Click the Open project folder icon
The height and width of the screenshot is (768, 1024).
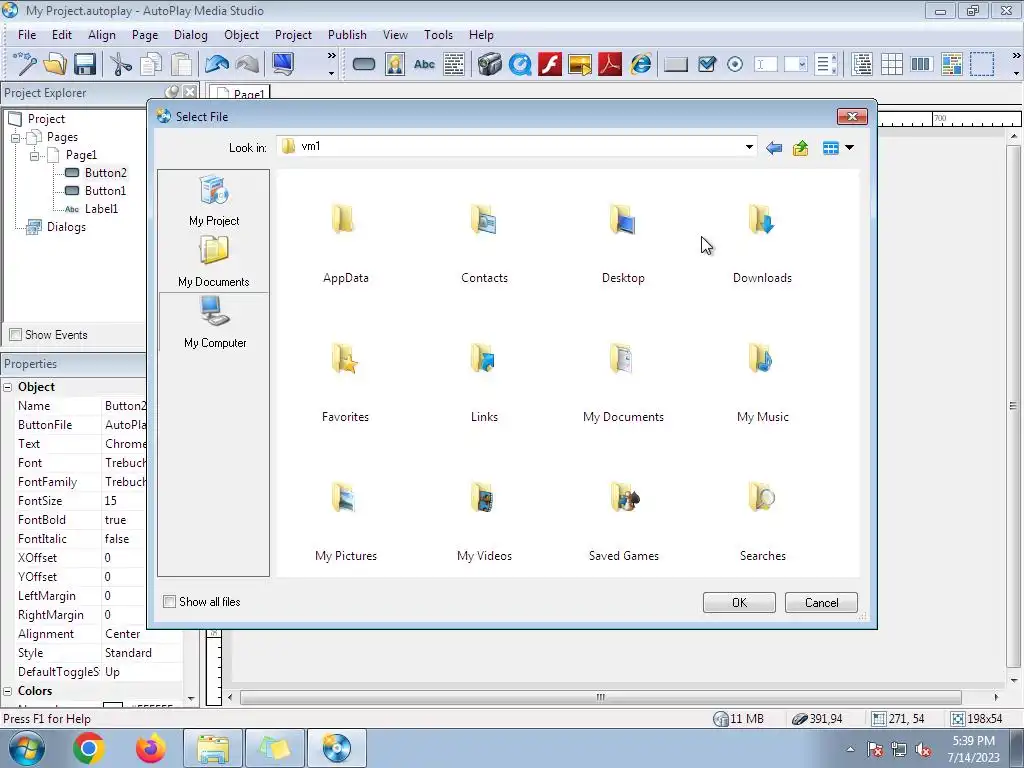[55, 64]
